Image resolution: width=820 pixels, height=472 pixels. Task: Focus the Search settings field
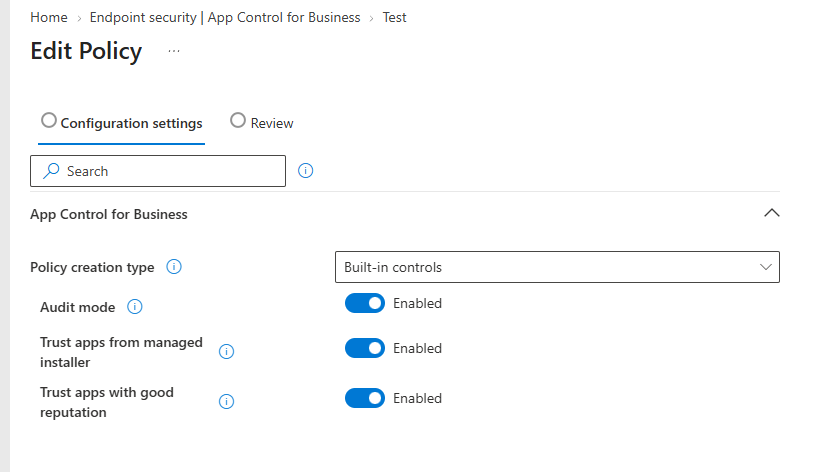[158, 171]
